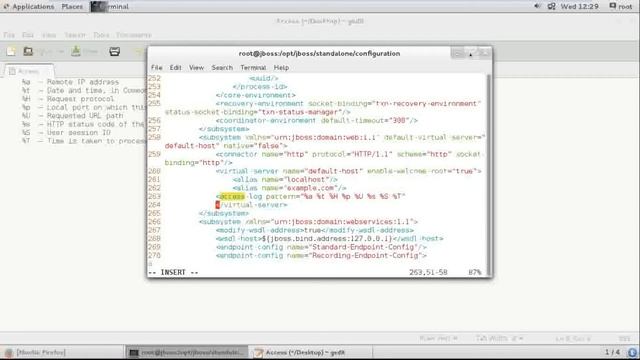Expand the Open recent files arrow in gedit
640x360 pixels.
coord(61,52)
